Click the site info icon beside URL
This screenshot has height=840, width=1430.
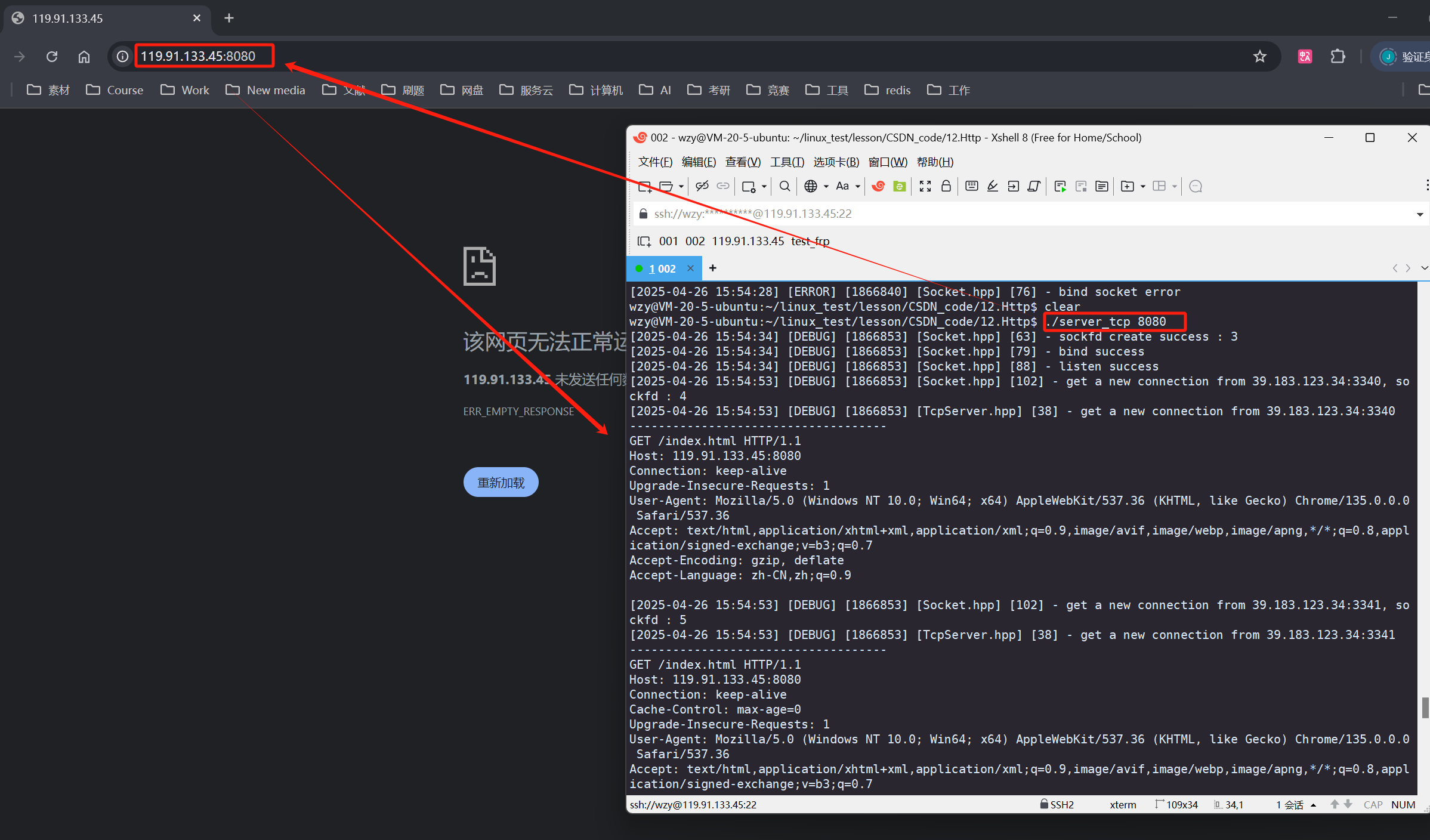[122, 56]
